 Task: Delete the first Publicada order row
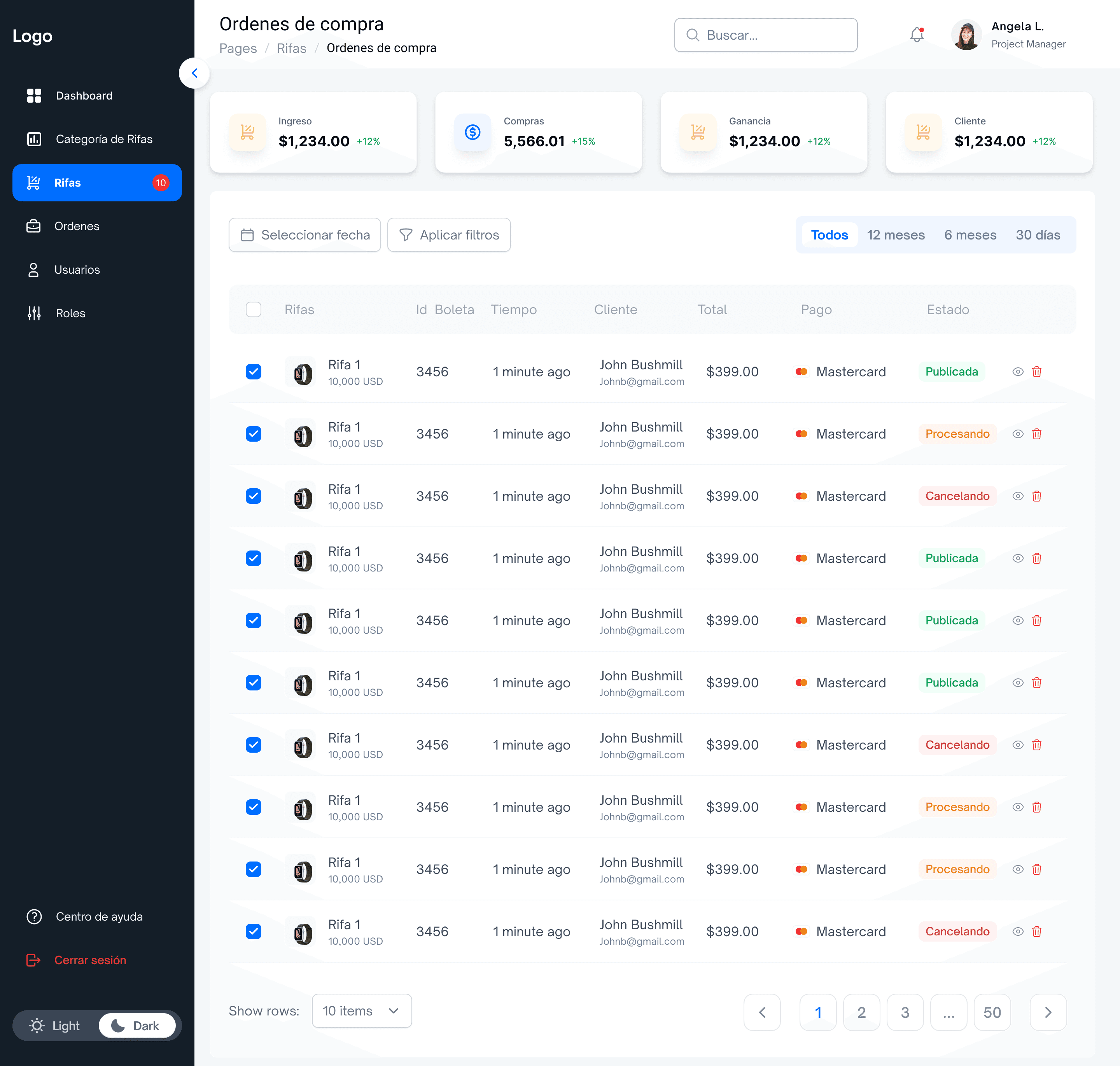coord(1036,372)
